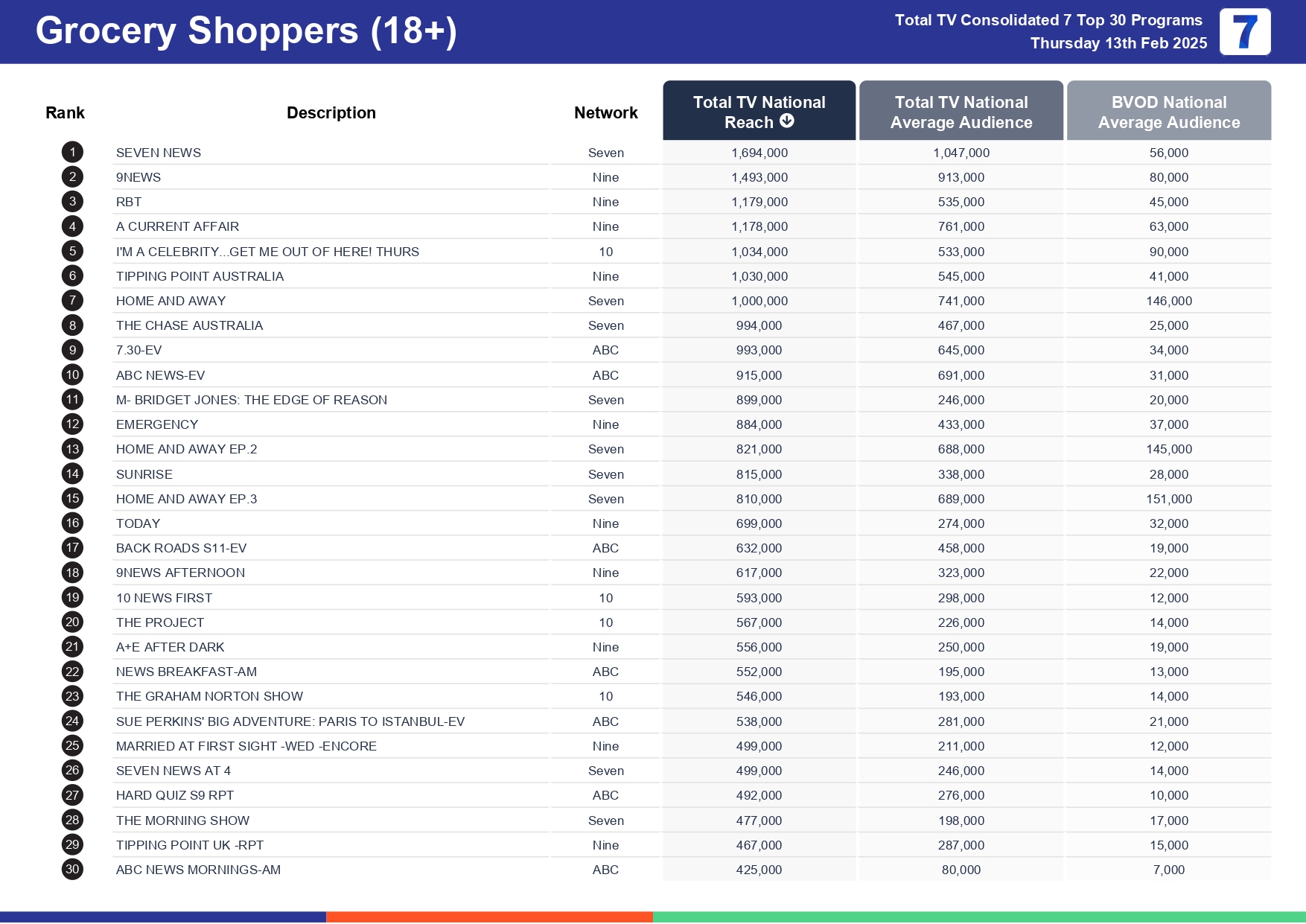Click the rank 7 circle badge
The height and width of the screenshot is (924, 1306).
[72, 301]
